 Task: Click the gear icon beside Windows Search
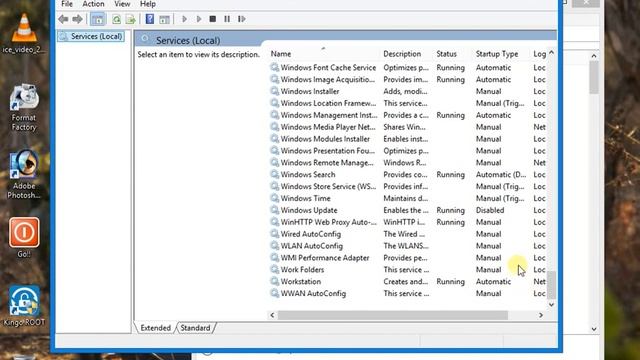pyautogui.click(x=275, y=174)
